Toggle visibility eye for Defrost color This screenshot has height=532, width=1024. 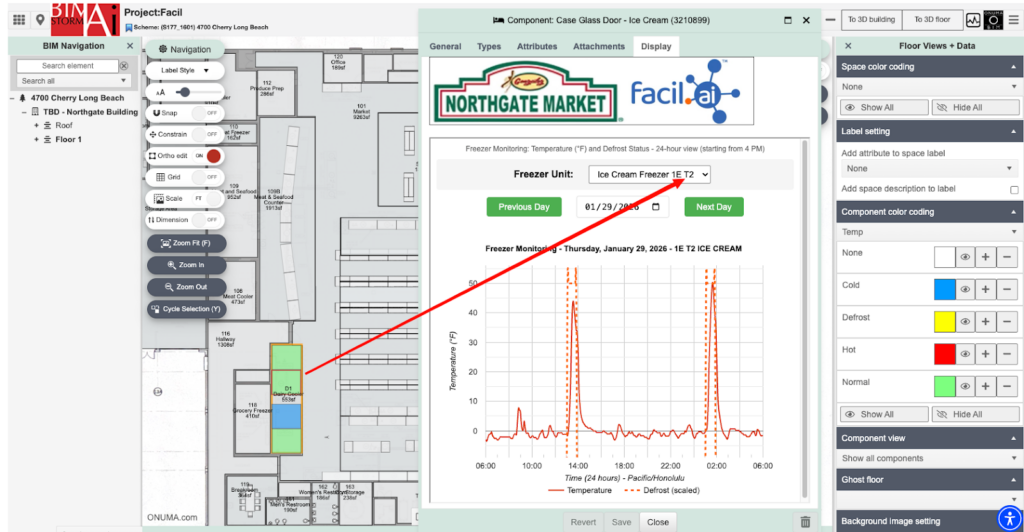tap(965, 322)
